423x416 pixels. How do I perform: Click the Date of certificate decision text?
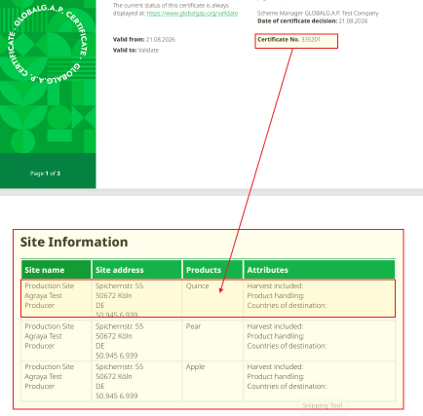click(312, 21)
